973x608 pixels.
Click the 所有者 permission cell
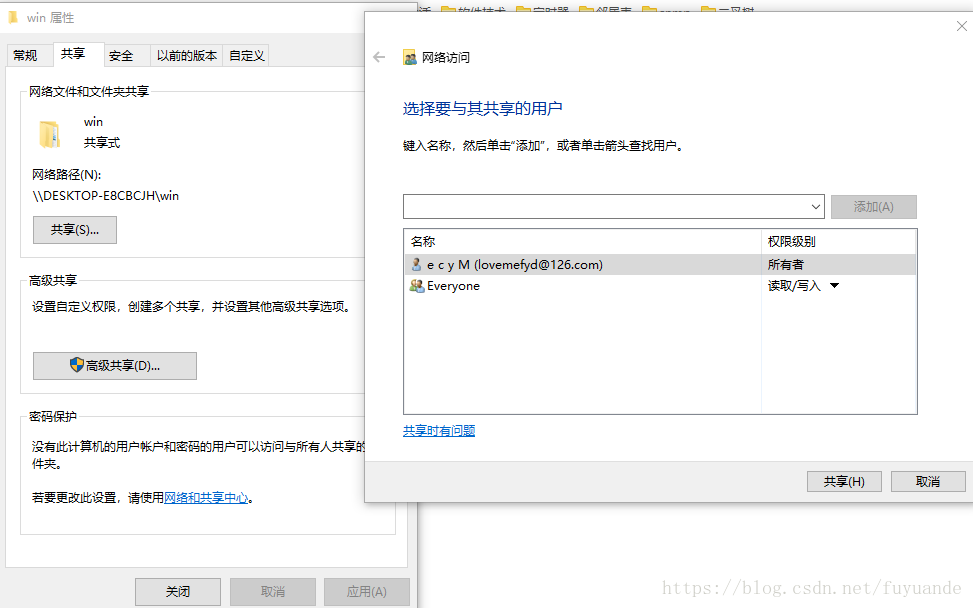coord(786,265)
